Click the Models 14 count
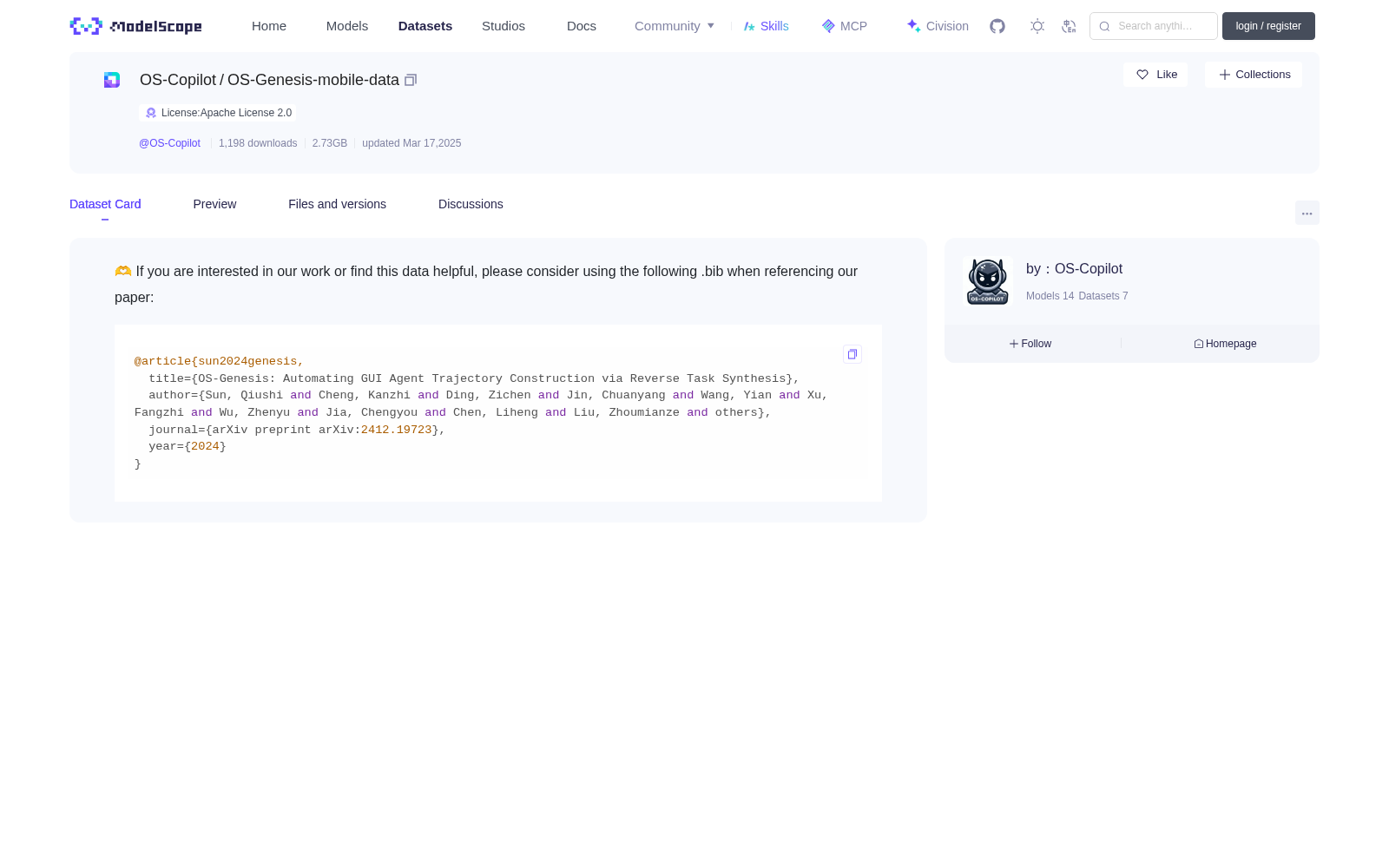1389x868 pixels. click(1050, 296)
